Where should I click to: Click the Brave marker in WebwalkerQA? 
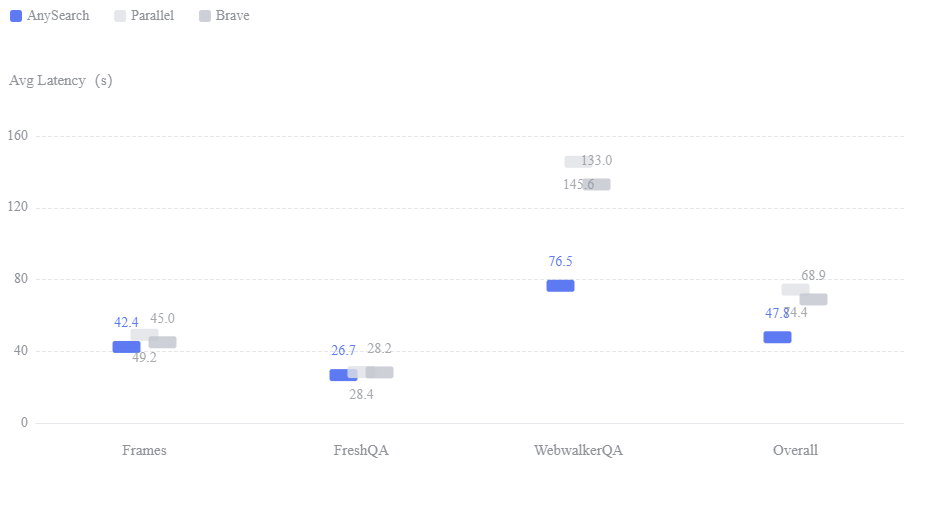[596, 184]
